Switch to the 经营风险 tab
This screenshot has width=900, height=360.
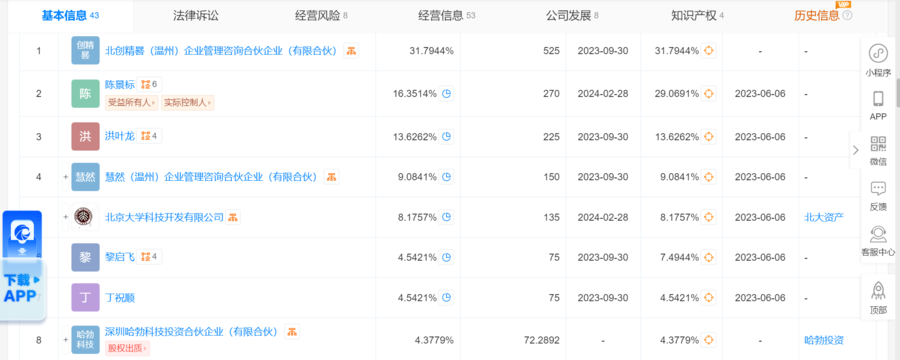pyautogui.click(x=321, y=16)
